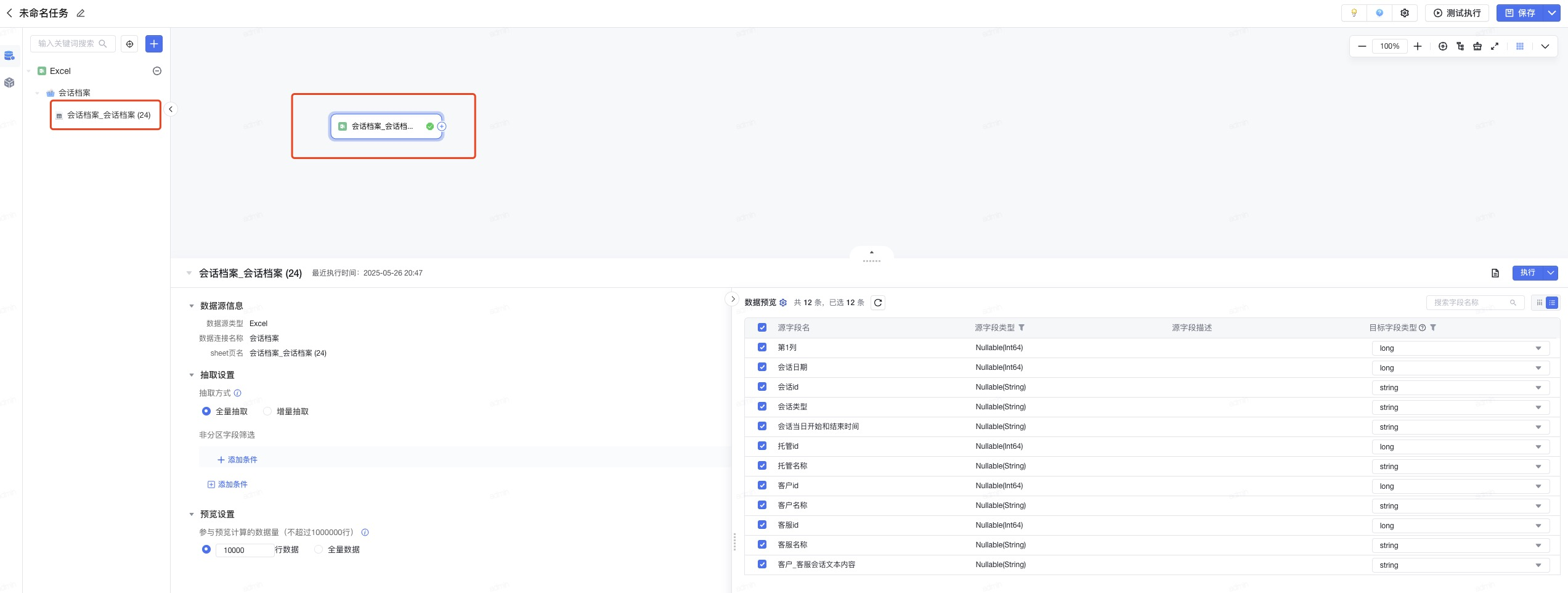The height and width of the screenshot is (593, 1568).
Task: Collapse the 抽取设置 section
Action: pyautogui.click(x=192, y=375)
